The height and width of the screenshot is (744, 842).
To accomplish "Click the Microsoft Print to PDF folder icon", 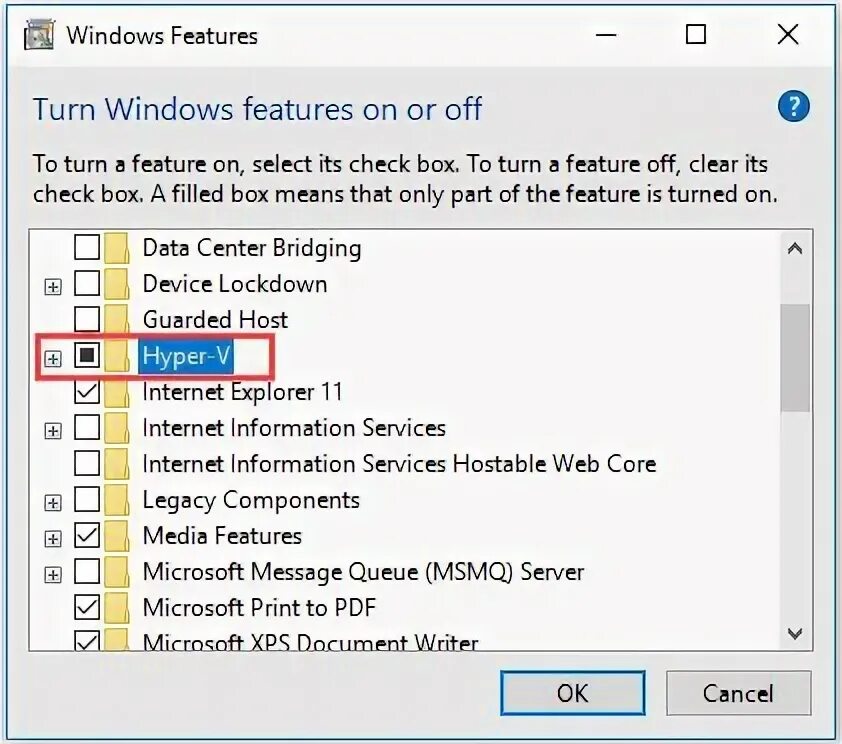I will click(x=118, y=608).
